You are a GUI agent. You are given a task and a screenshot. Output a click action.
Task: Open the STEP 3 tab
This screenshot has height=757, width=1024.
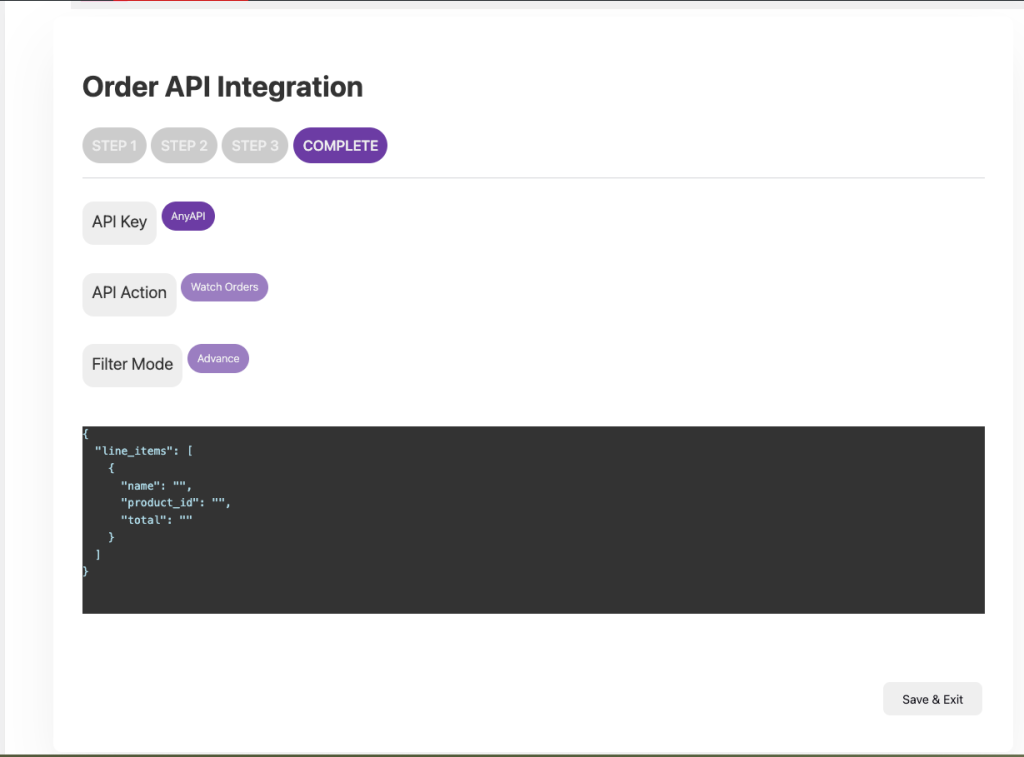[255, 146]
